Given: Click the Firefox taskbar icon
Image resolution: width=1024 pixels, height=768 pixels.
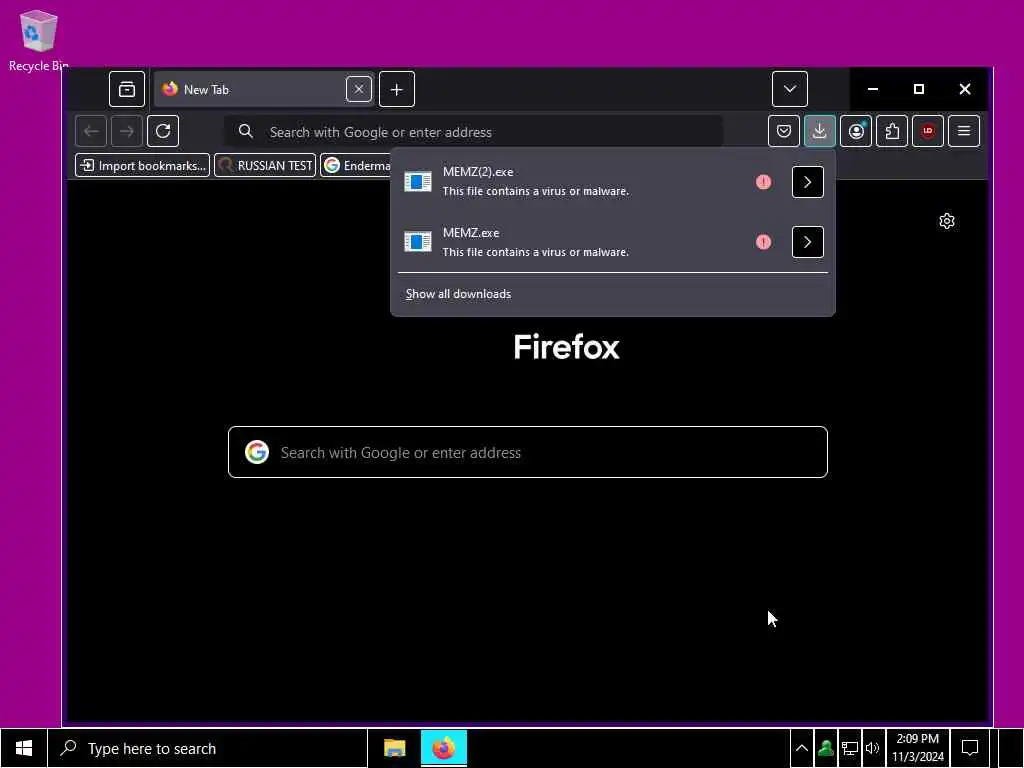Looking at the screenshot, I should [x=443, y=748].
